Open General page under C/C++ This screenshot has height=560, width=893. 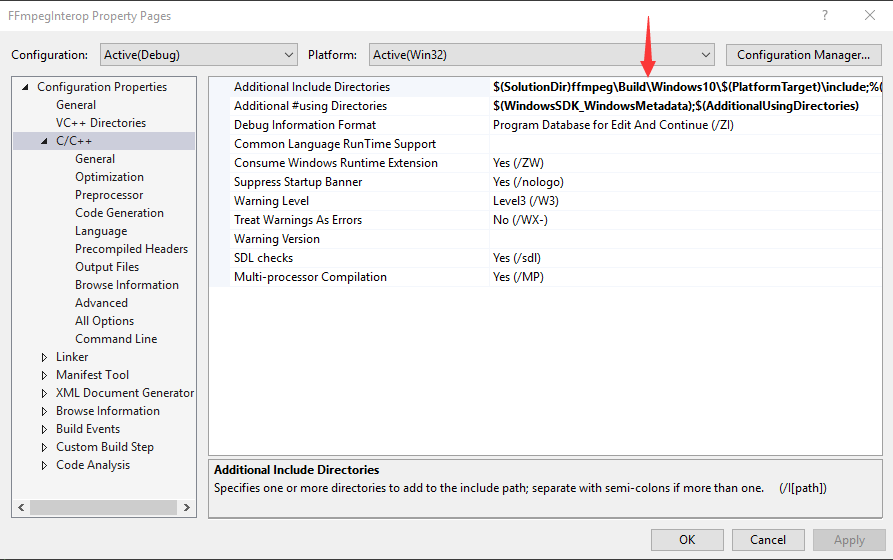pos(95,159)
